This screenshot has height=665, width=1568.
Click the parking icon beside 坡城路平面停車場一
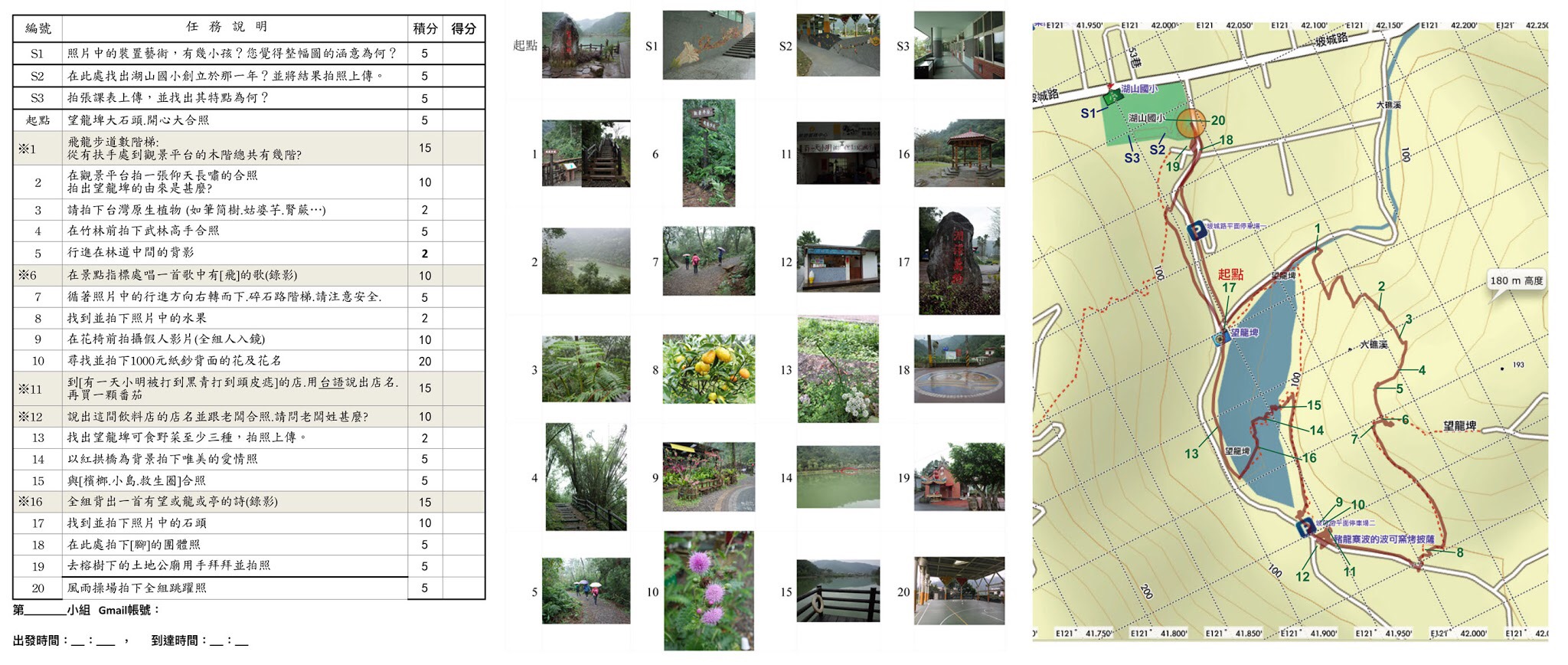coord(1196,230)
